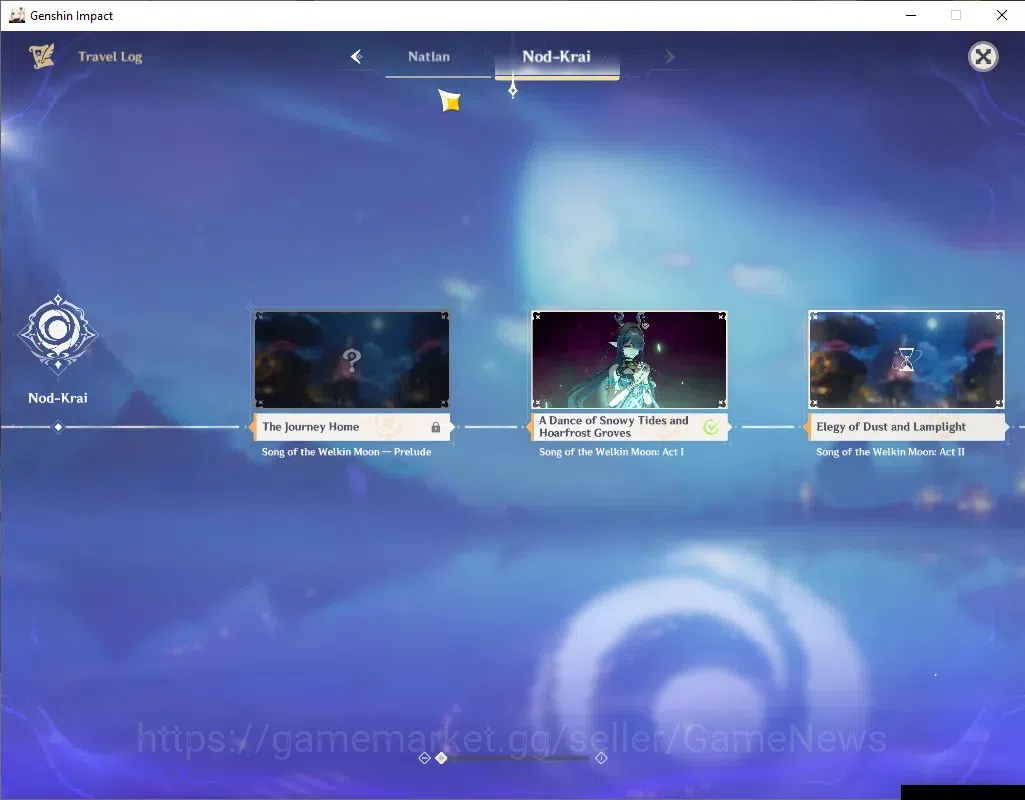Click the bottom scroll bar's left diamond
The width and height of the screenshot is (1025, 800).
coord(424,758)
